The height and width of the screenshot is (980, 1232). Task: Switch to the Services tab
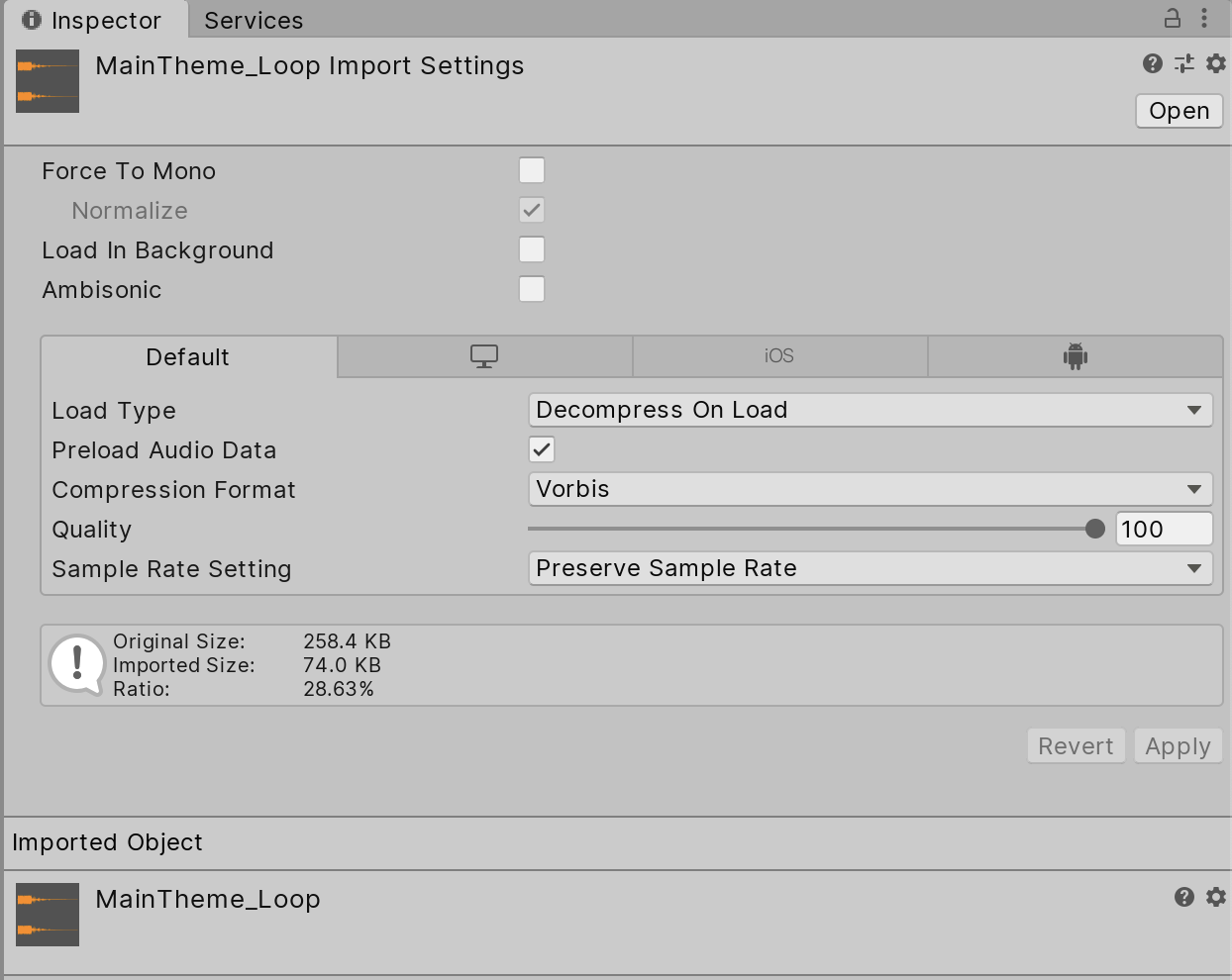[254, 20]
